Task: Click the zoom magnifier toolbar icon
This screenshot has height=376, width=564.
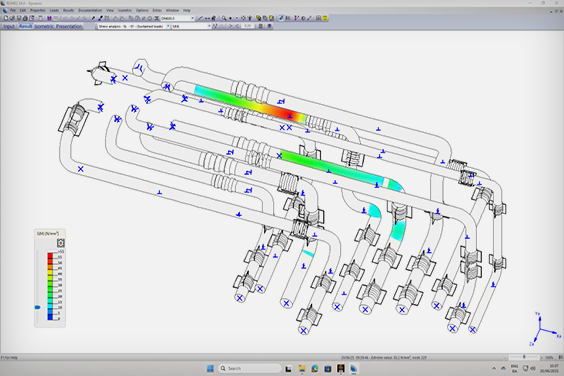Action: pos(224,18)
